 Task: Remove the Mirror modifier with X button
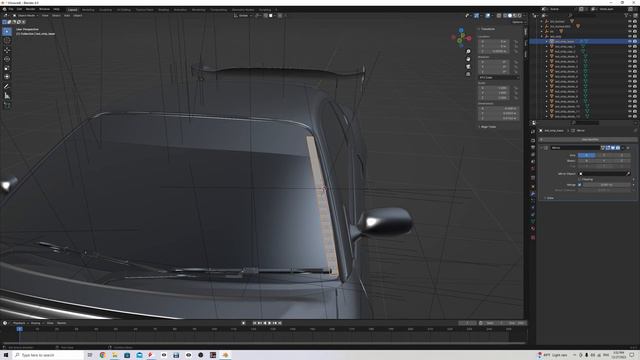click(x=628, y=148)
